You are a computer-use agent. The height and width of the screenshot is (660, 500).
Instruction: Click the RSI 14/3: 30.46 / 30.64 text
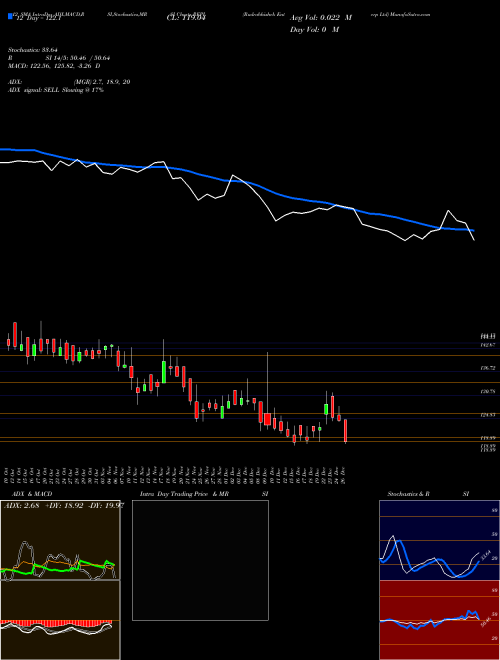(59, 58)
